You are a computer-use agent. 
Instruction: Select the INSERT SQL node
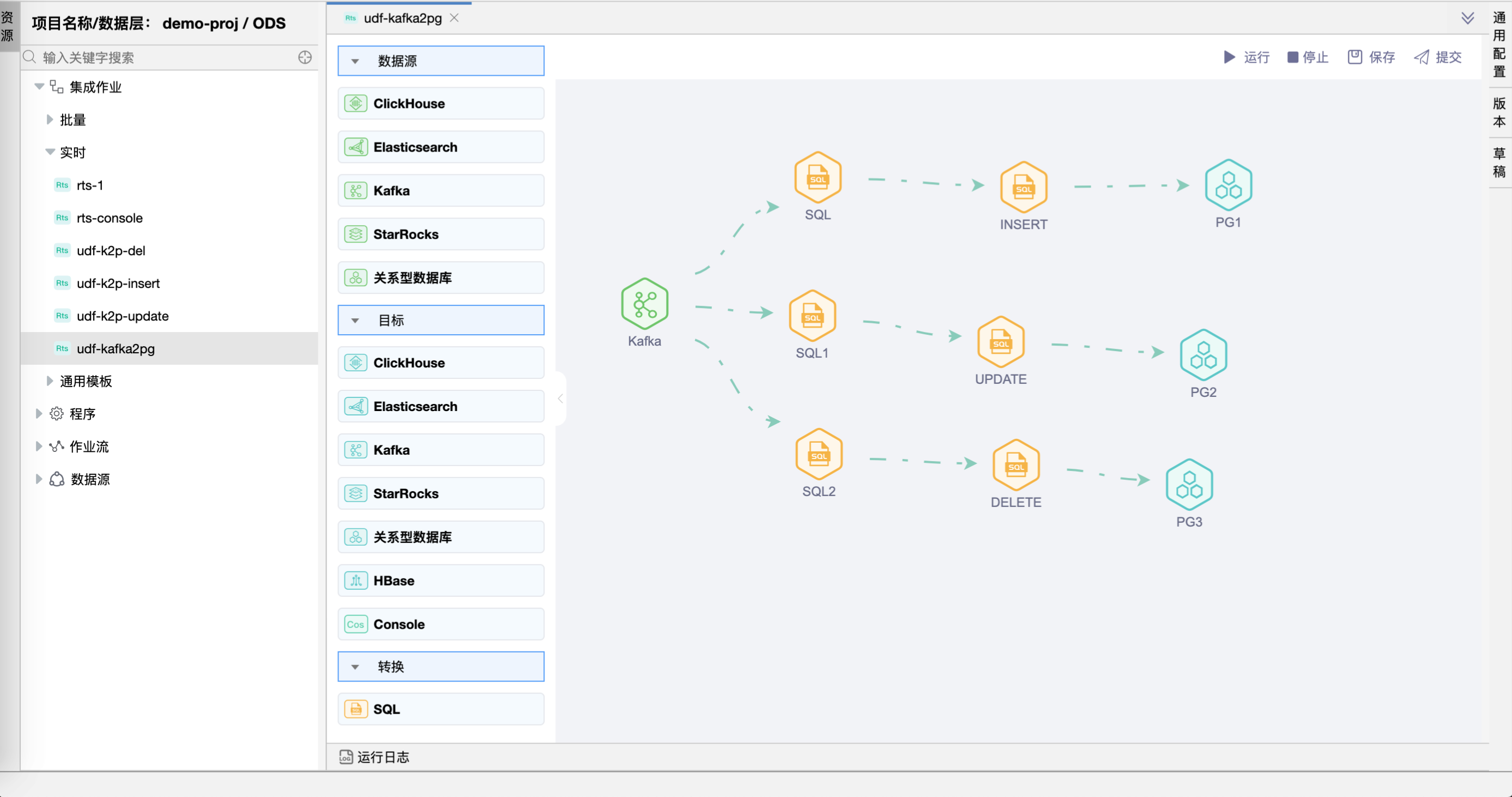click(x=1023, y=188)
